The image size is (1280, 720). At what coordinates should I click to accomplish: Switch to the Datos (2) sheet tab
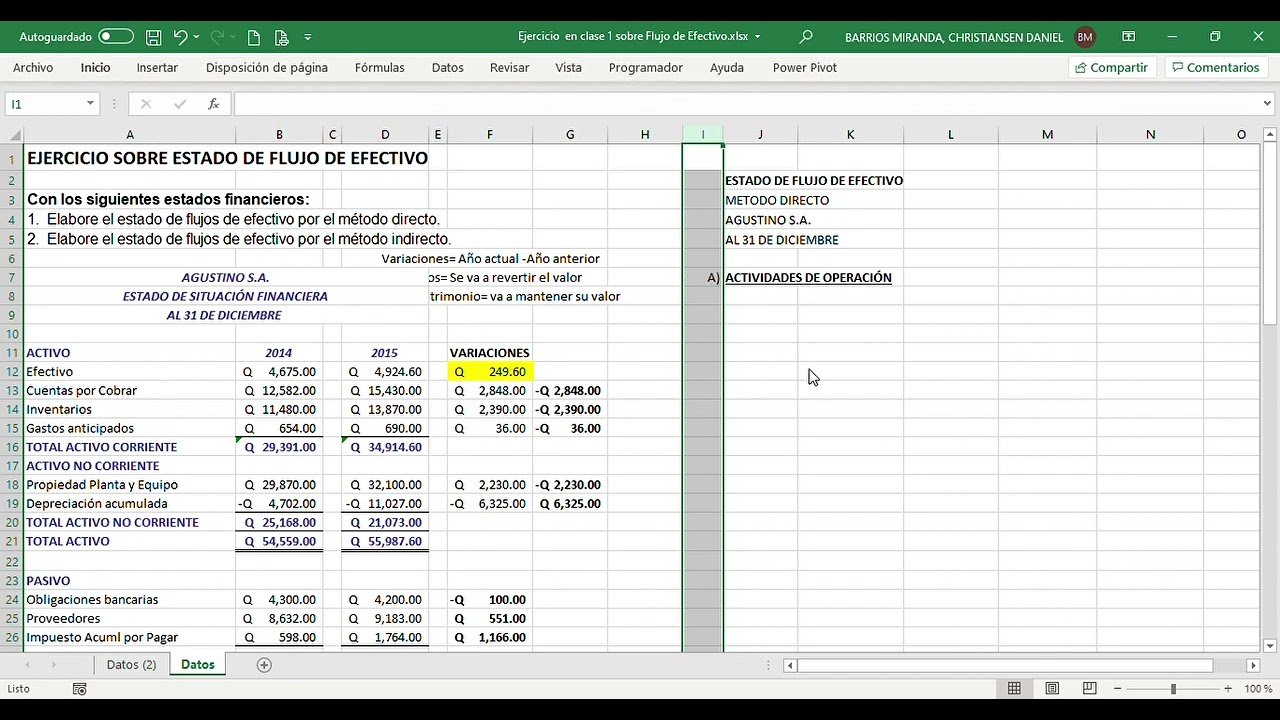point(132,665)
